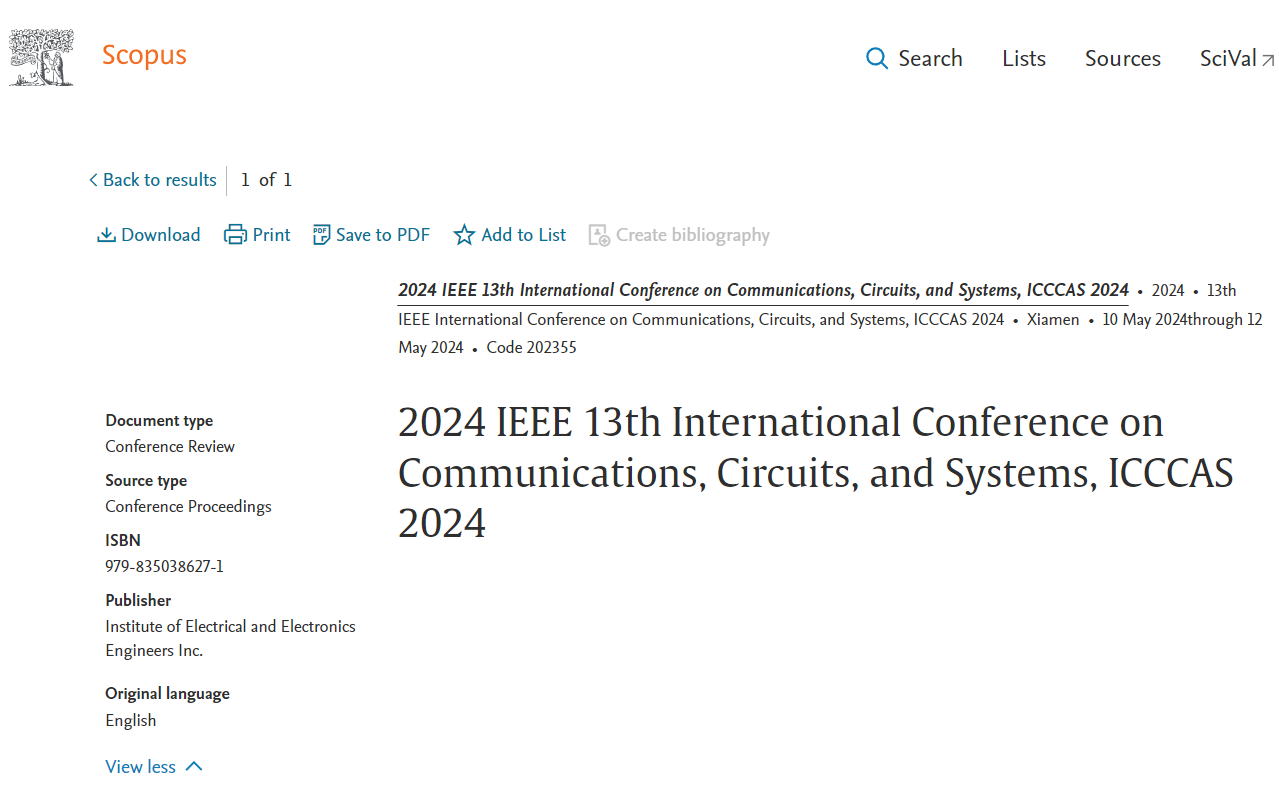Click the disabled Create bibliography label
The height and width of the screenshot is (804, 1279).
pos(693,235)
